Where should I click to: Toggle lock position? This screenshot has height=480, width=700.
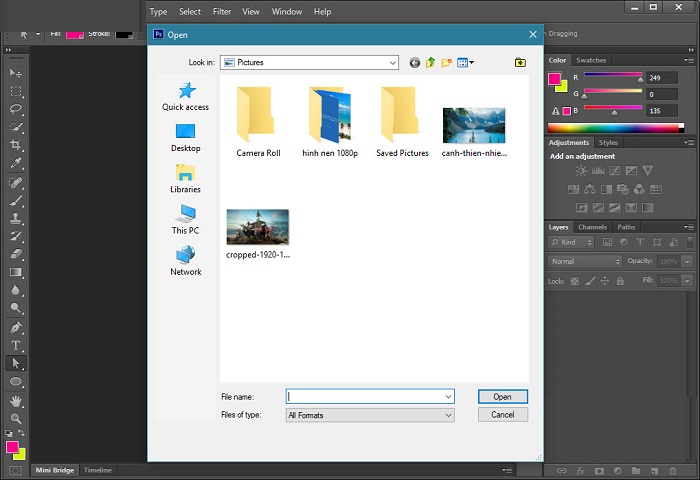point(605,281)
